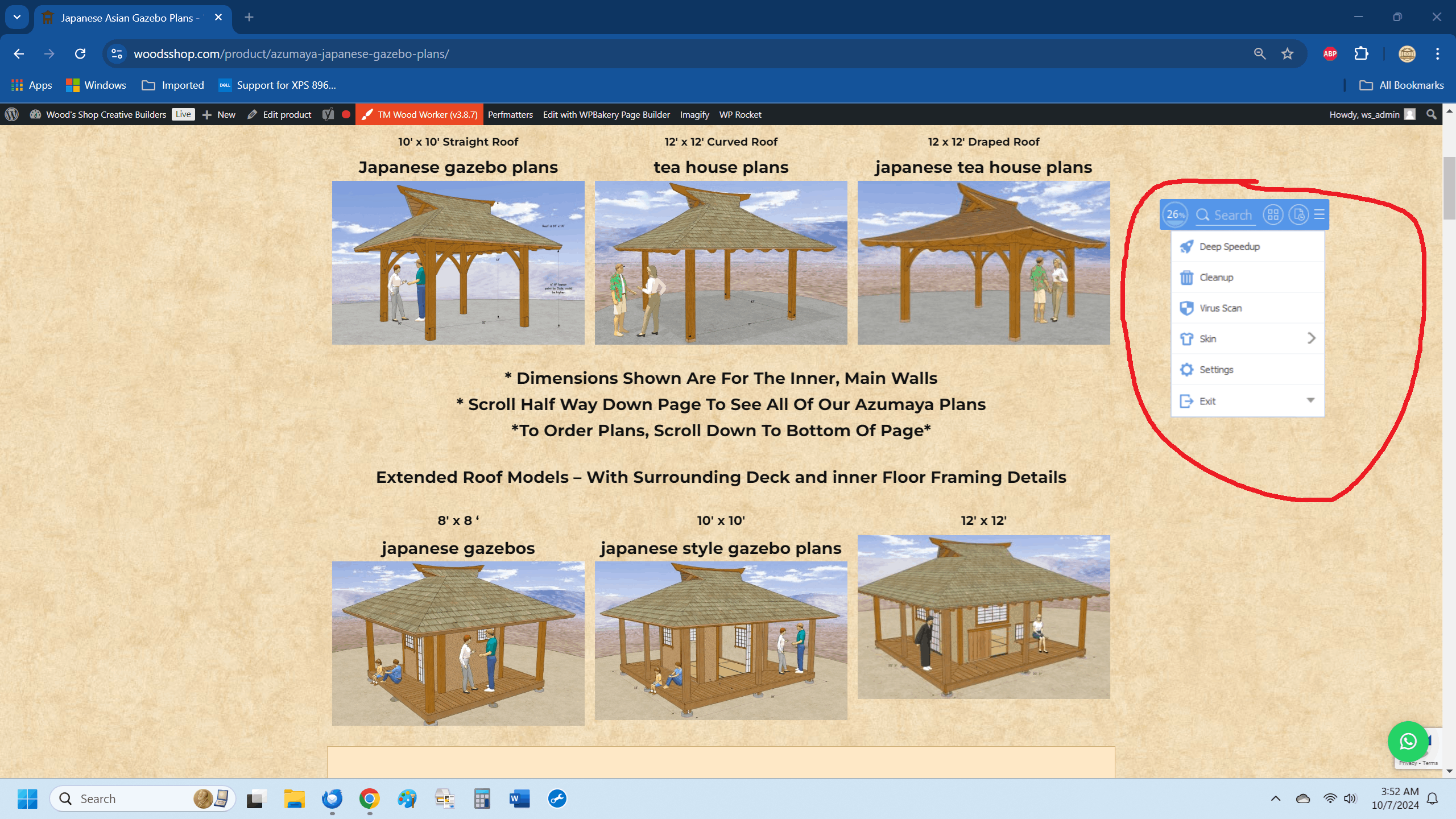Select Deep Speedup from the menu
This screenshot has width=1456, height=819.
[x=1248, y=246]
